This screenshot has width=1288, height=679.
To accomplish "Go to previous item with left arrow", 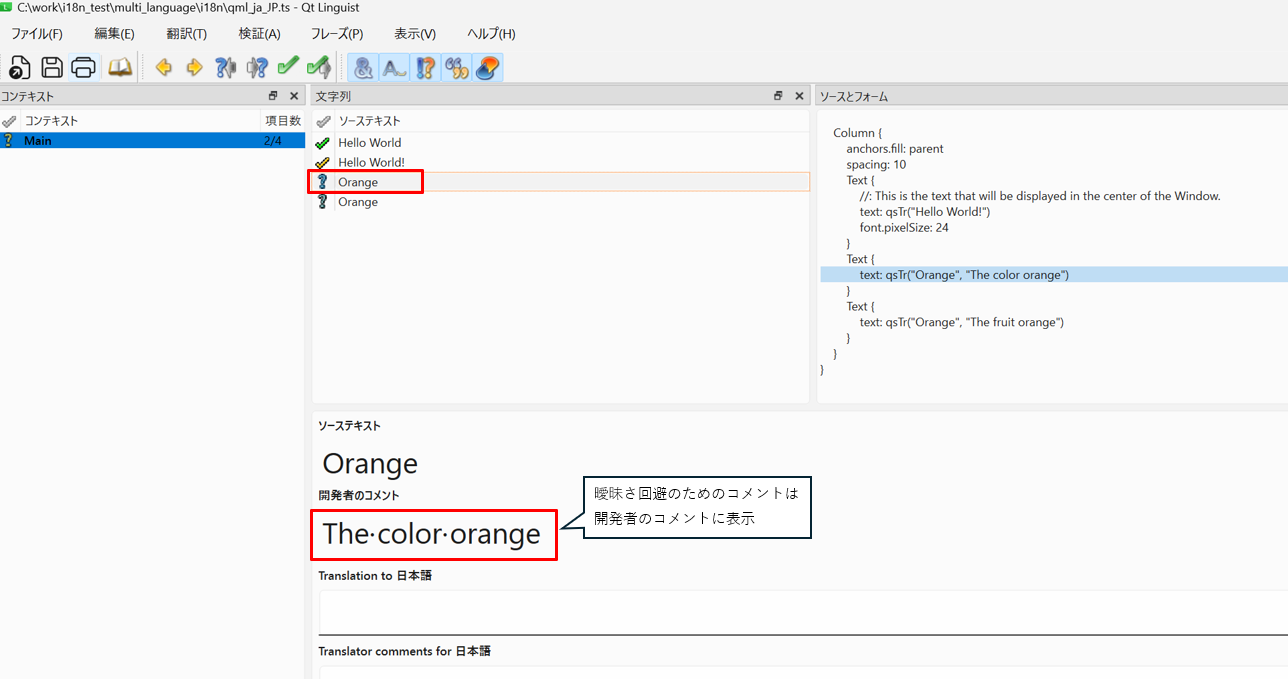I will tap(163, 67).
